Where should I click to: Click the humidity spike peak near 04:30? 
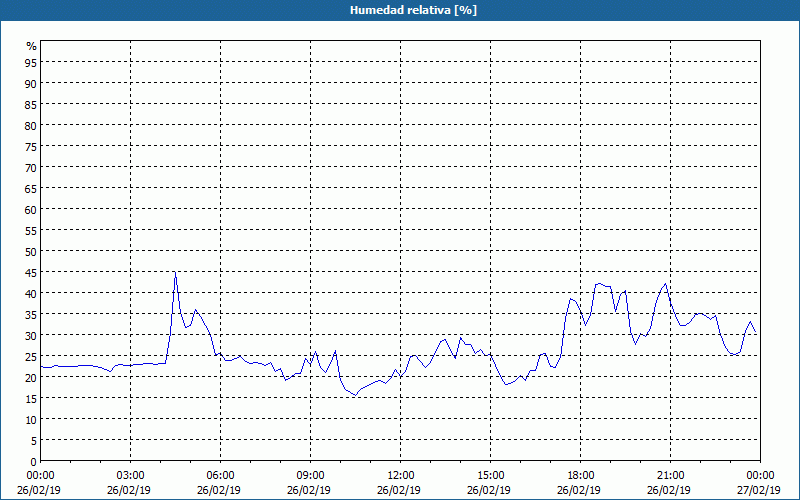coord(175,272)
